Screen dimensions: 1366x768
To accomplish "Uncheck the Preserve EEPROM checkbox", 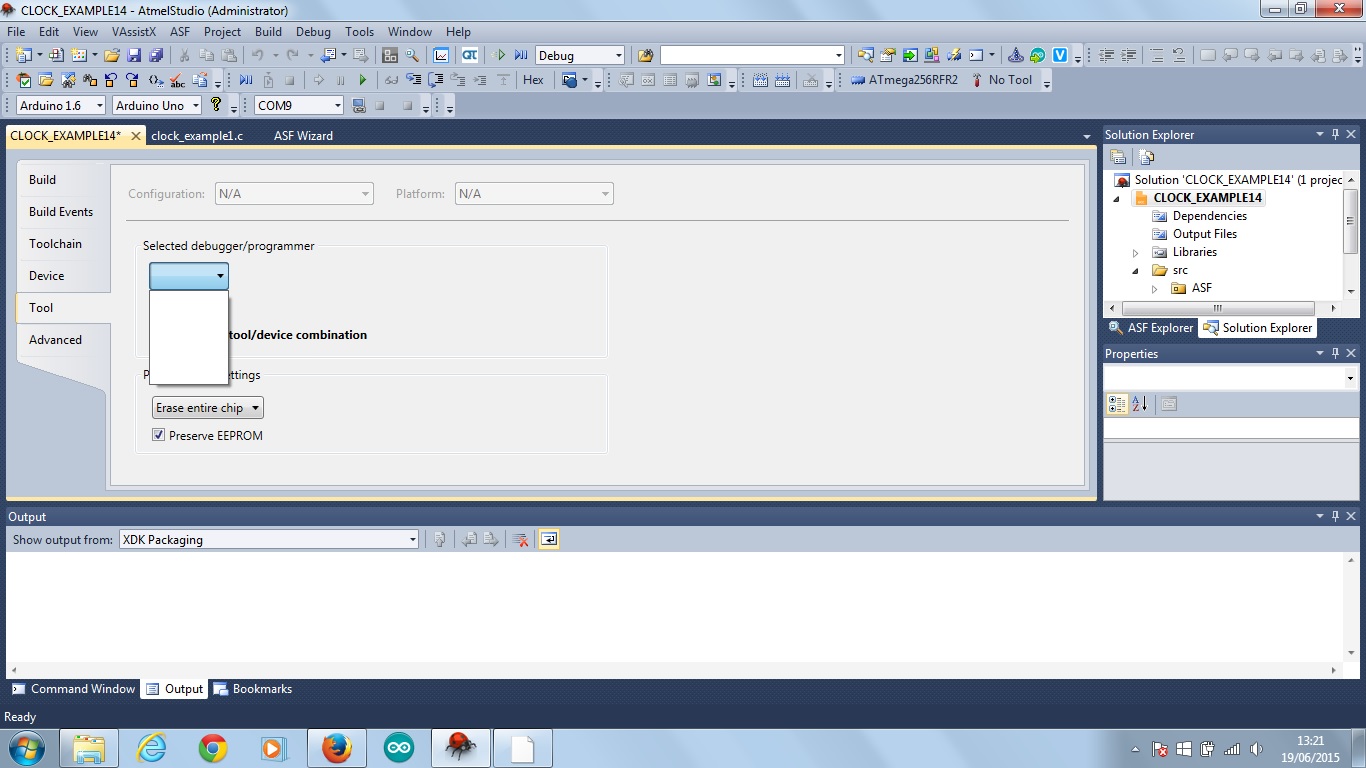I will click(158, 435).
